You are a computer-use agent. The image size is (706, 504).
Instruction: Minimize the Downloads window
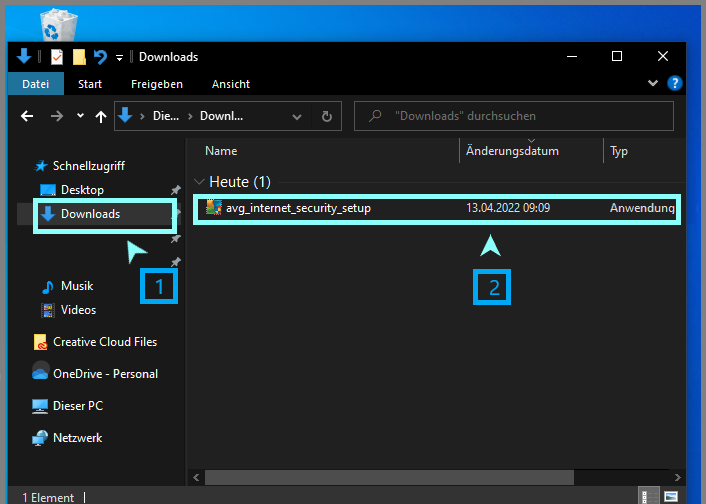pyautogui.click(x=572, y=56)
